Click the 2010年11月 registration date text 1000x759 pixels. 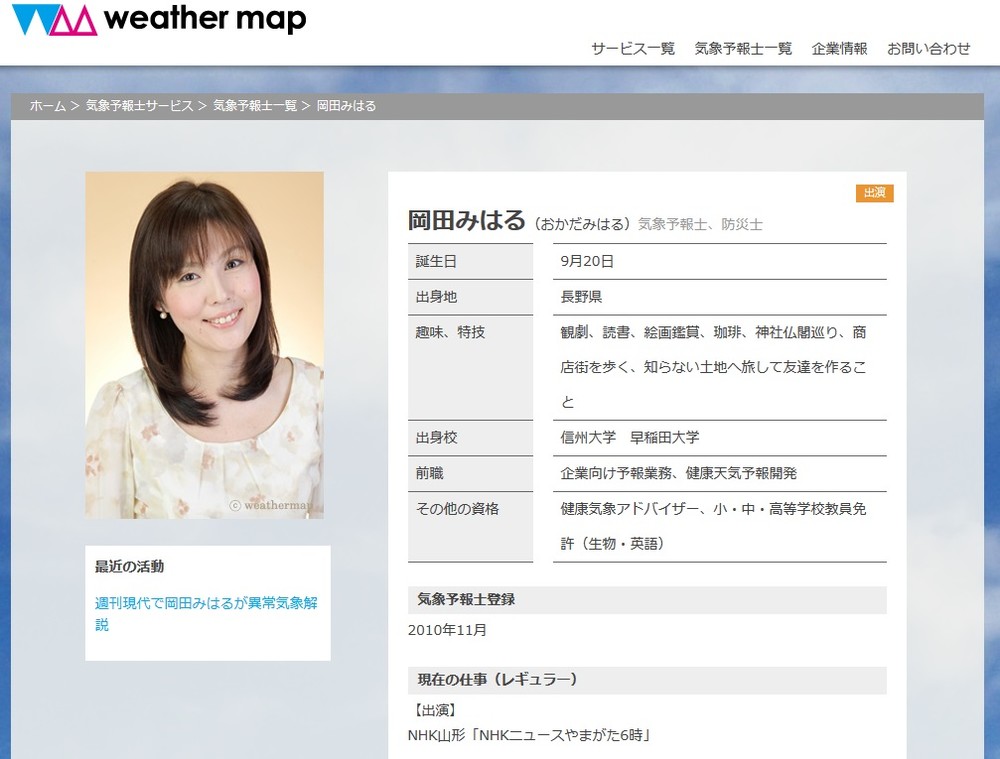tap(447, 631)
